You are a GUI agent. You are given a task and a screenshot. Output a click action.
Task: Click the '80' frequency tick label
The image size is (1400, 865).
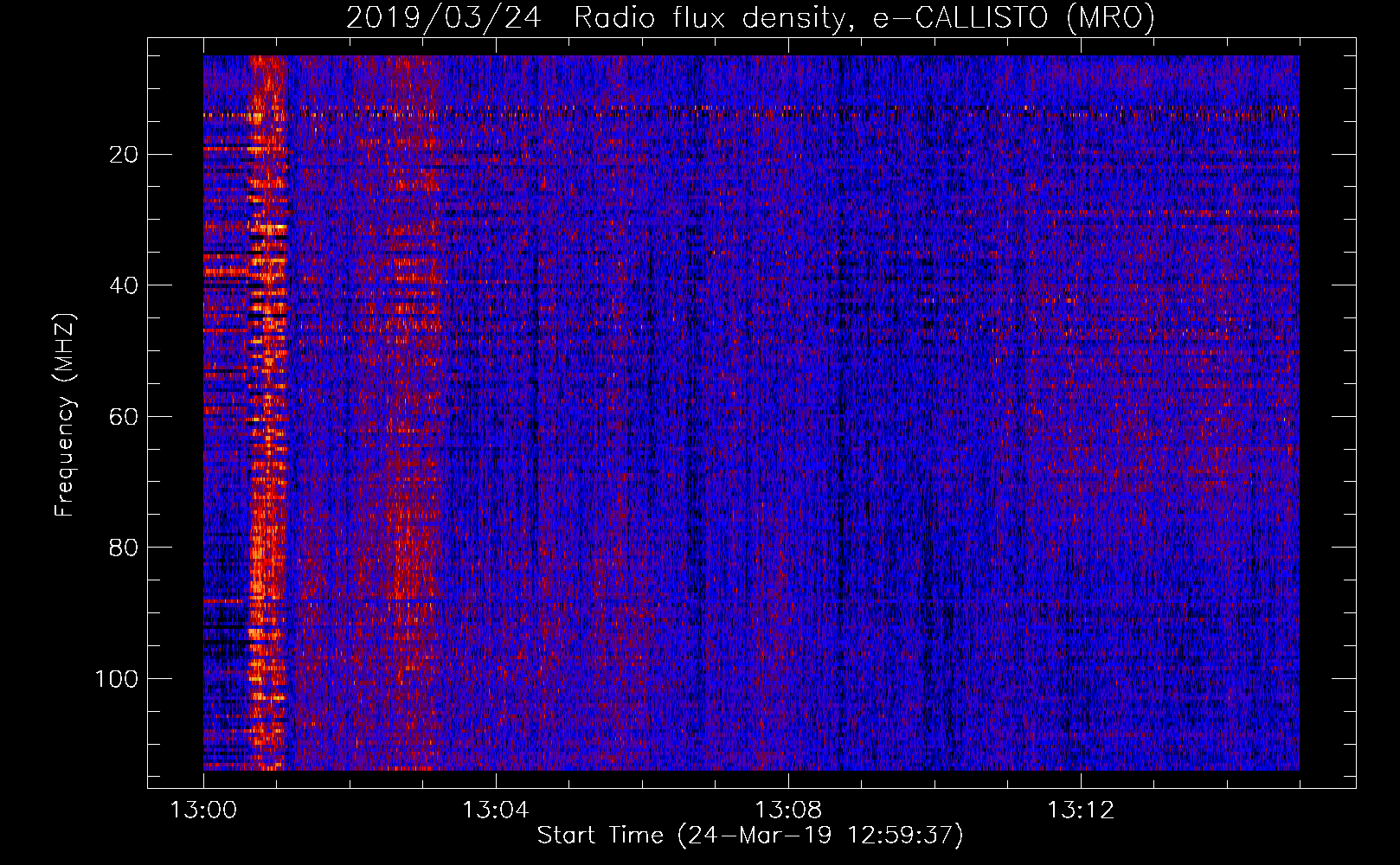[x=125, y=548]
